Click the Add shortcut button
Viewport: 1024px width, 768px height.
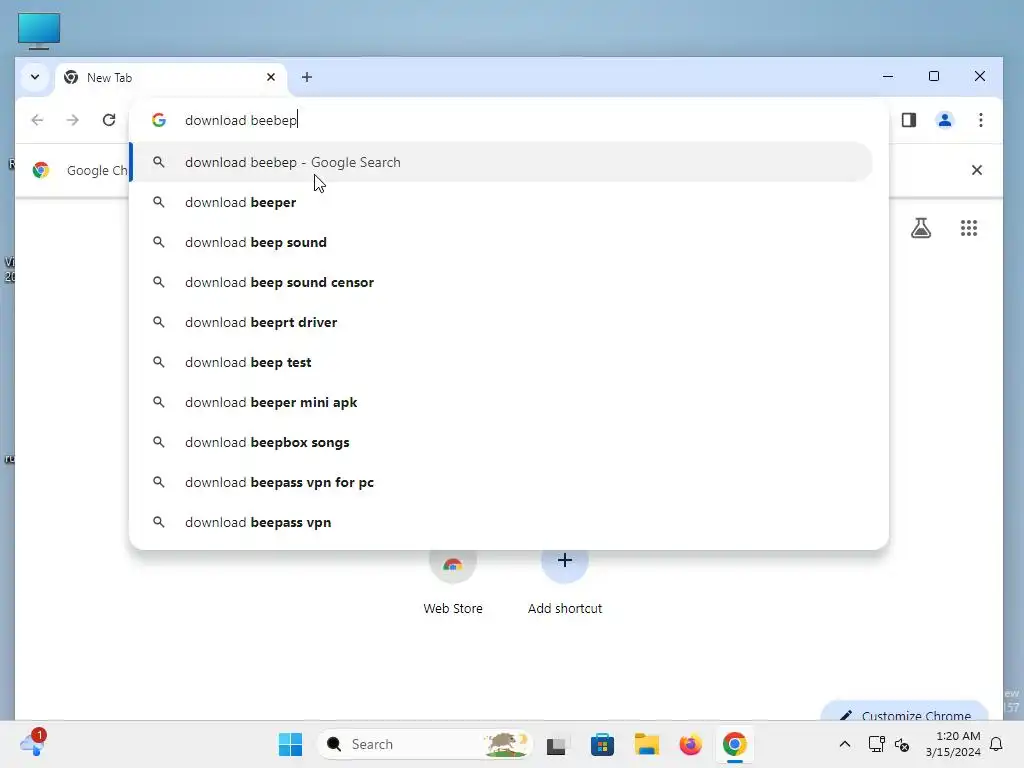click(565, 582)
